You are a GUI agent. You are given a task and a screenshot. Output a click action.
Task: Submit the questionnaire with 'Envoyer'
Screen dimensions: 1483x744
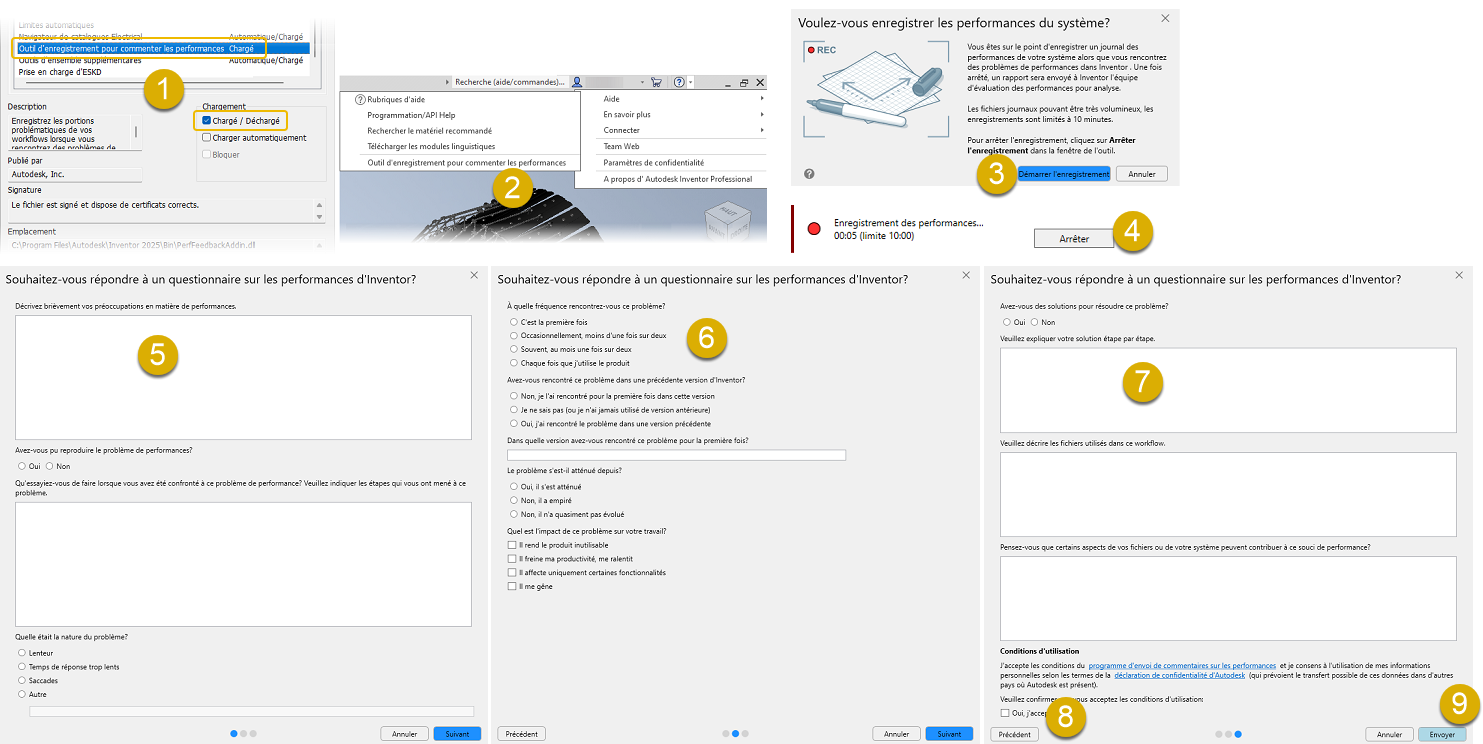(x=1442, y=734)
